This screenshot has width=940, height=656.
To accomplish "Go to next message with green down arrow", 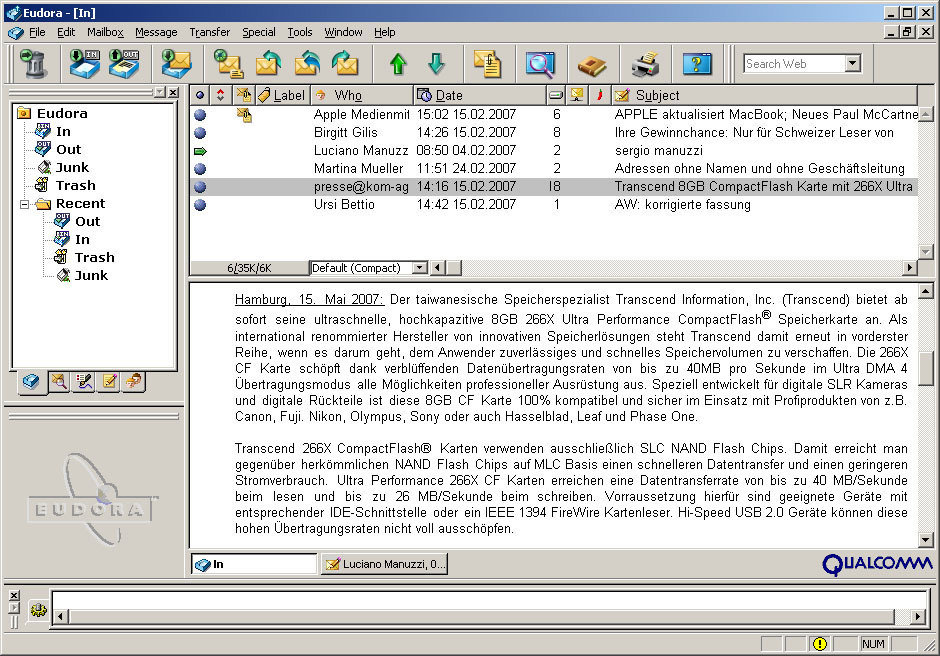I will point(436,64).
